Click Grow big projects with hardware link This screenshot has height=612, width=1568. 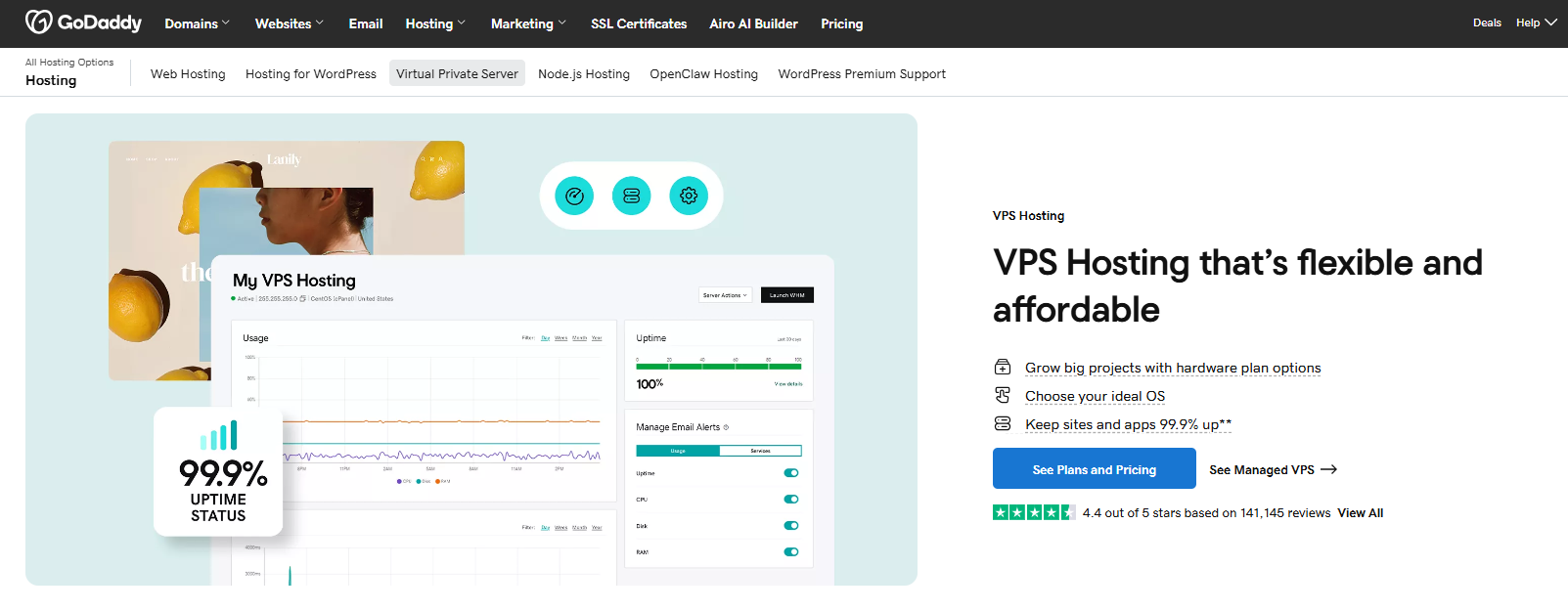click(1173, 368)
